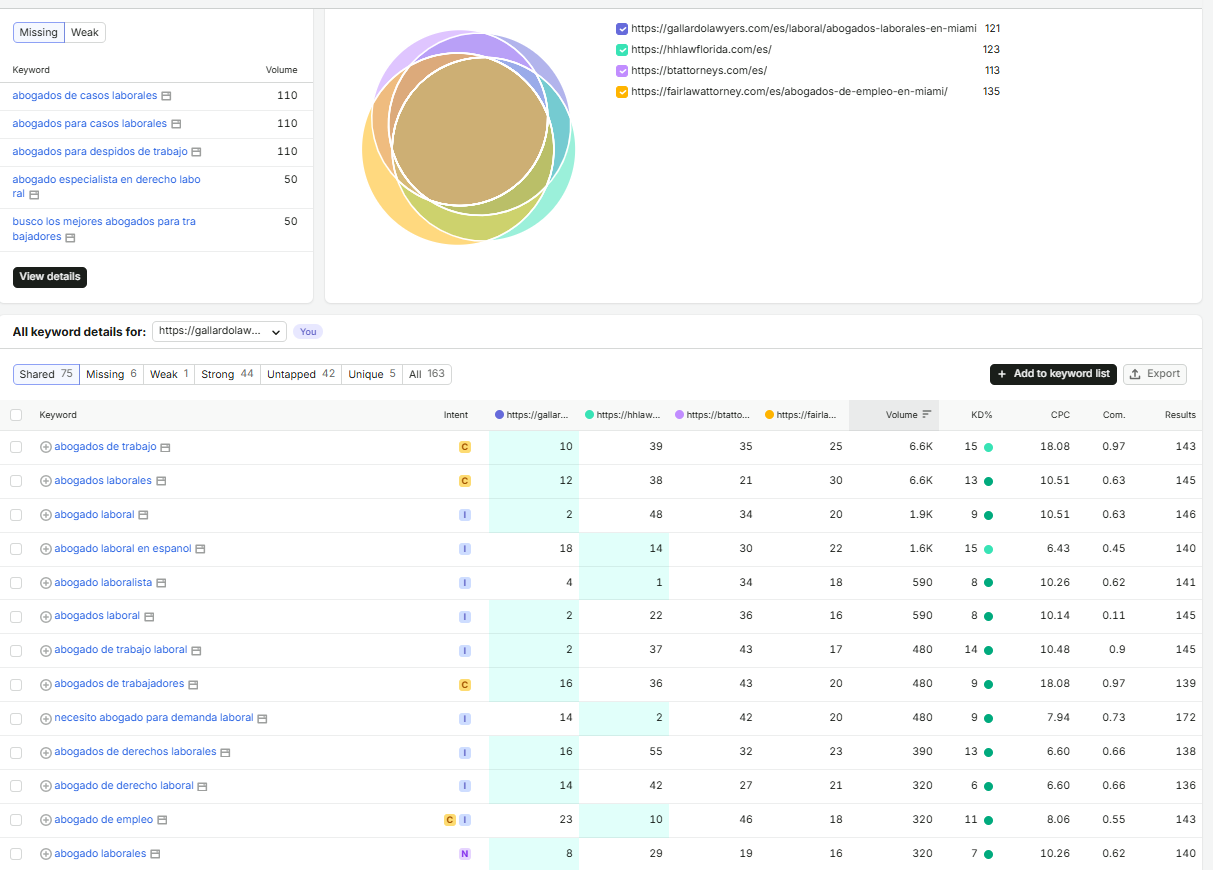Open SERP icon after 'abogados de trabajo'

pos(166,448)
